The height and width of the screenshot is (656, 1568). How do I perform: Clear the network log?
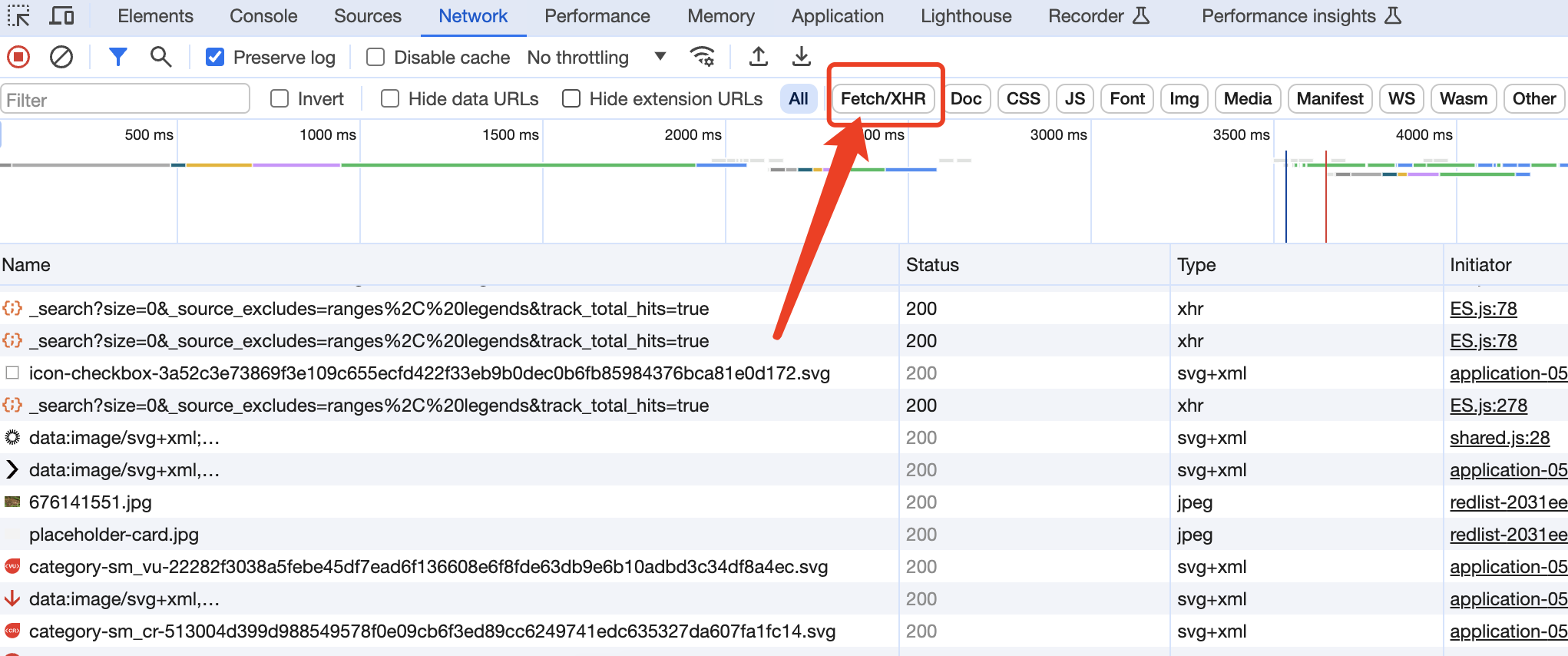tap(61, 57)
